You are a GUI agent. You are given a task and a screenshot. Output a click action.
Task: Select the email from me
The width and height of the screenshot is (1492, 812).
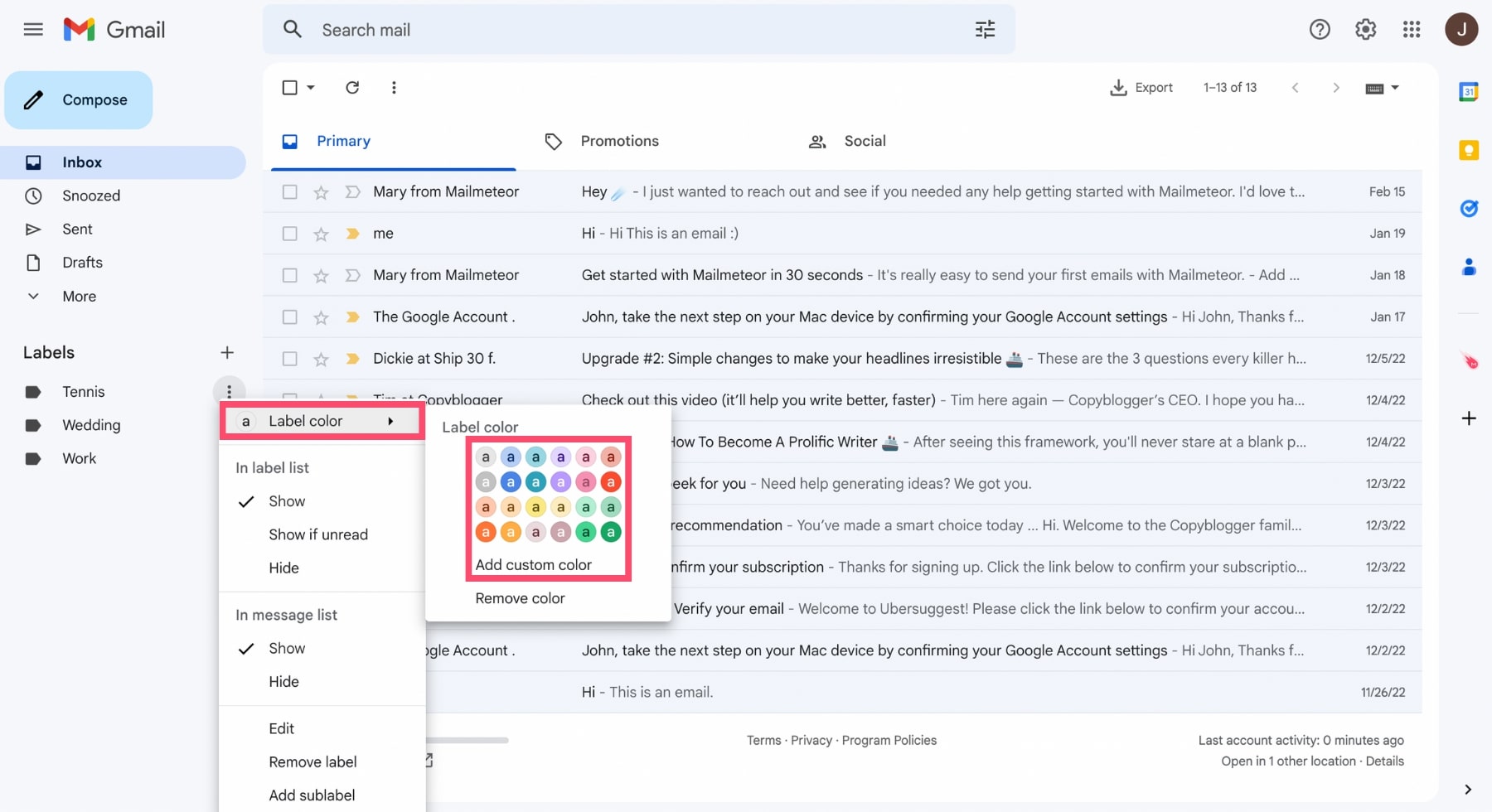tap(289, 234)
